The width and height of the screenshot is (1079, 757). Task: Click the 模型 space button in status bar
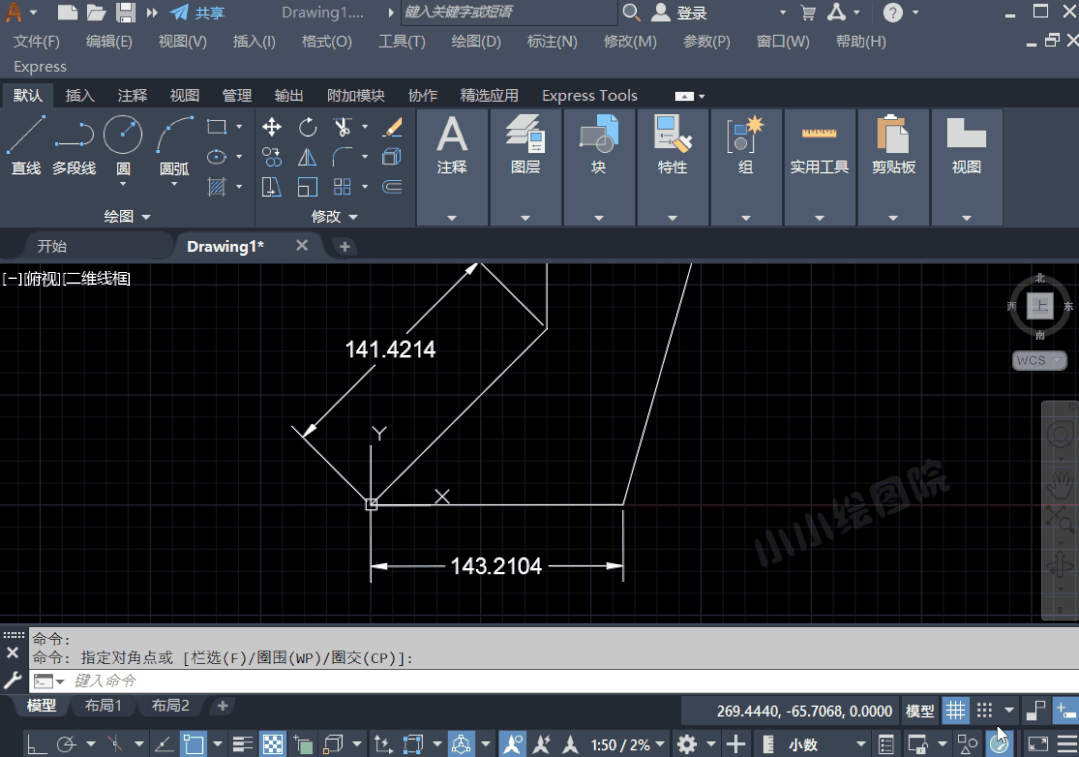click(920, 711)
